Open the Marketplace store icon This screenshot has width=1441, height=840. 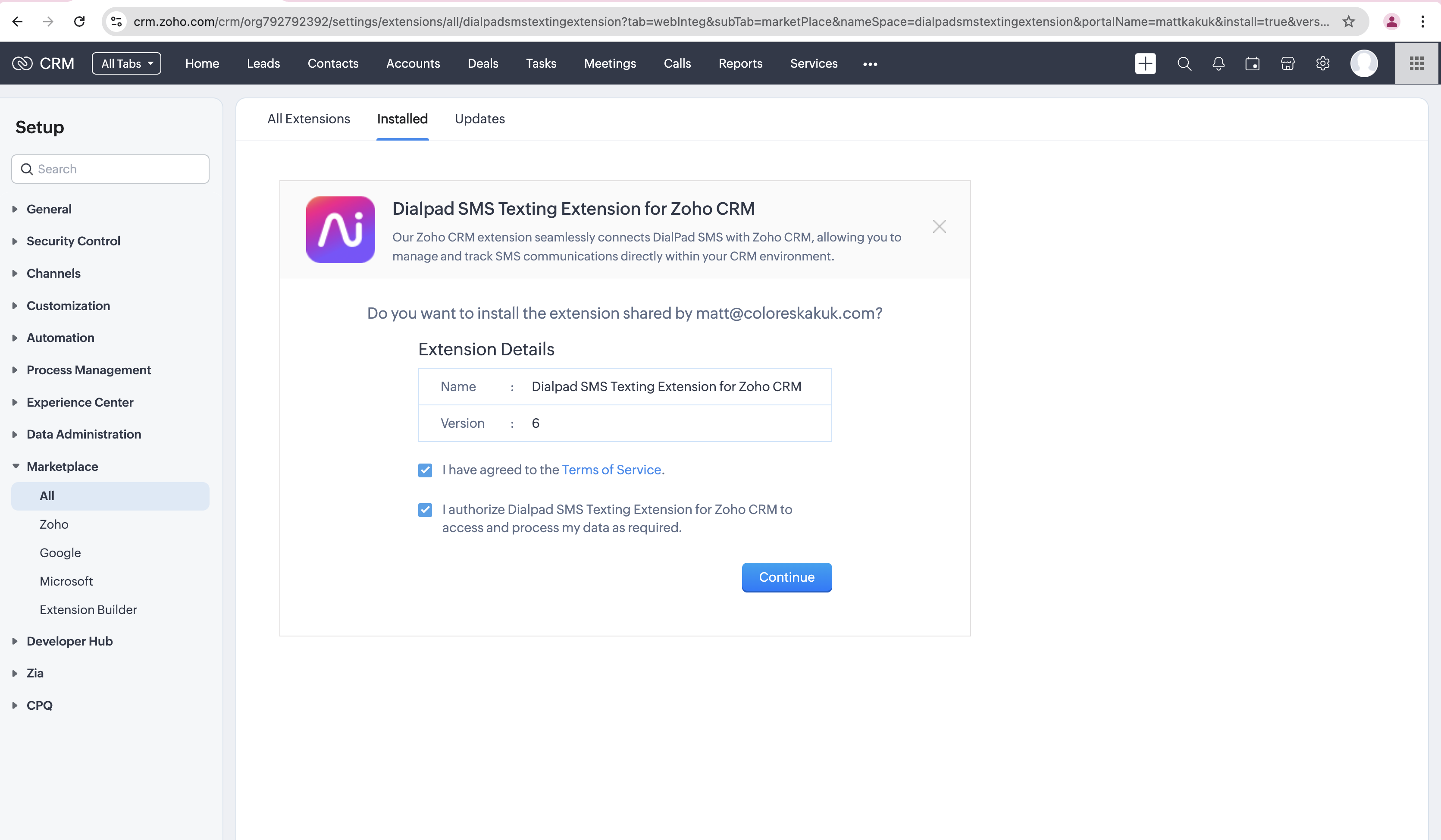click(1287, 63)
